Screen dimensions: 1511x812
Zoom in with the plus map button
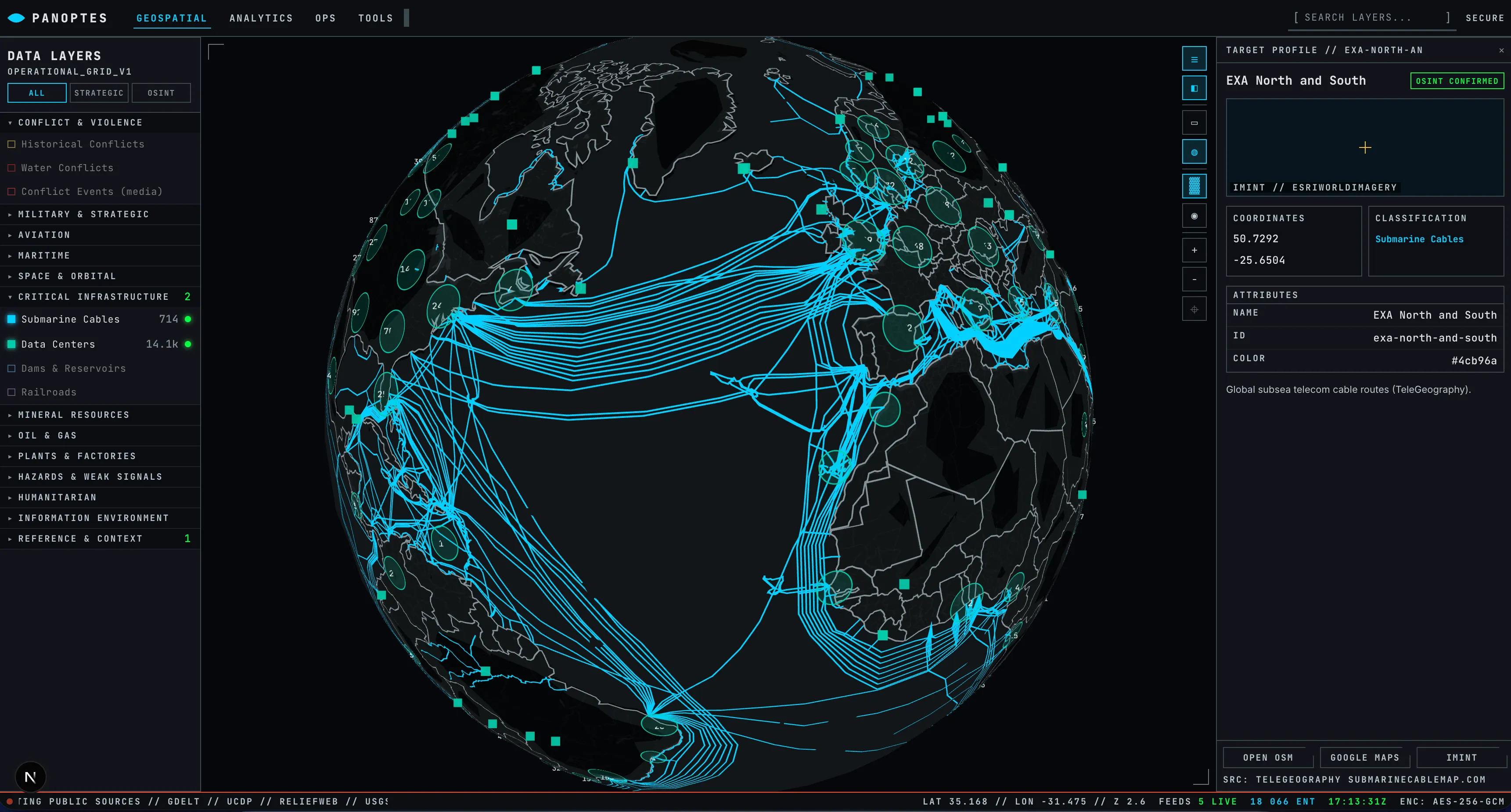pos(1194,250)
